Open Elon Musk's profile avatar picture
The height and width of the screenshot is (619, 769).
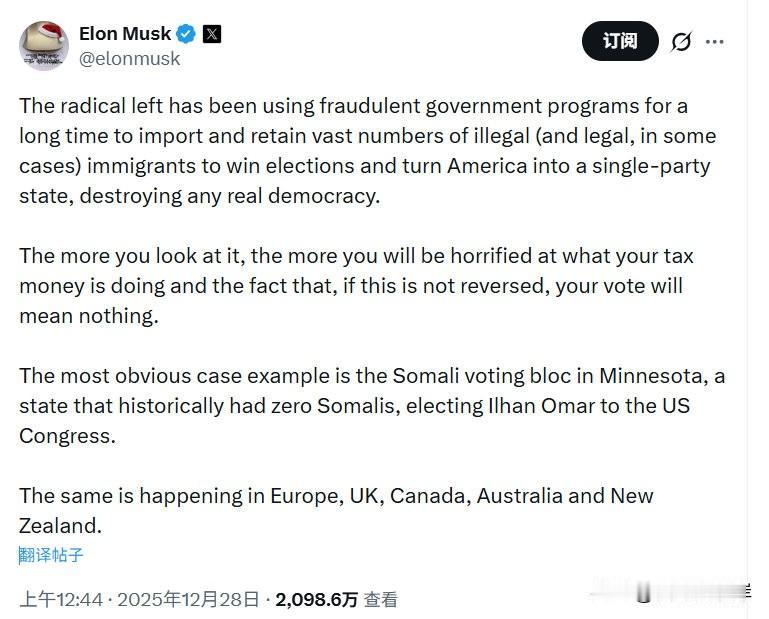[x=43, y=47]
